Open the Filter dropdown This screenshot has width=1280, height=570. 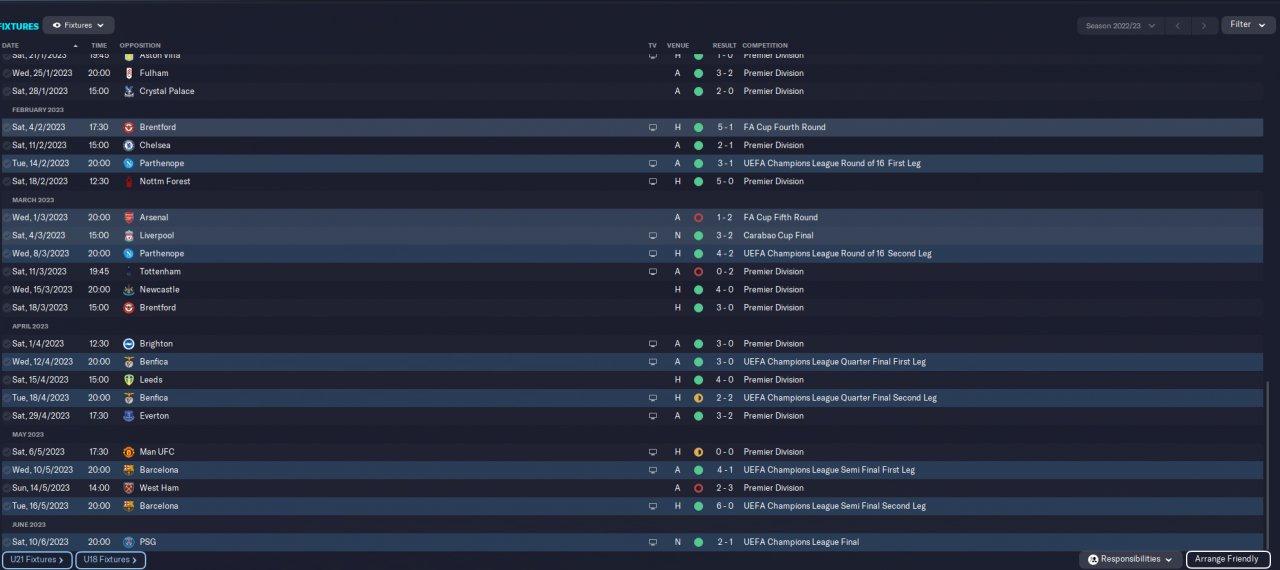(1248, 25)
